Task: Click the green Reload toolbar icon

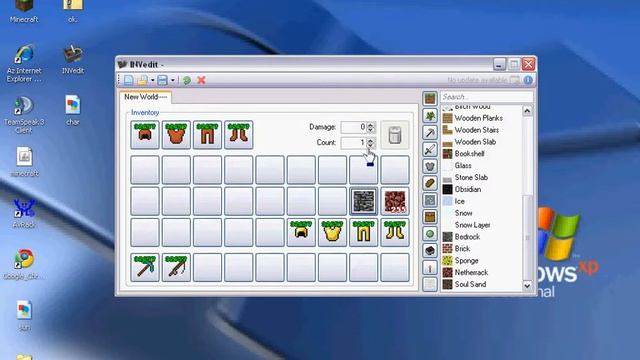Action: pyautogui.click(x=187, y=80)
